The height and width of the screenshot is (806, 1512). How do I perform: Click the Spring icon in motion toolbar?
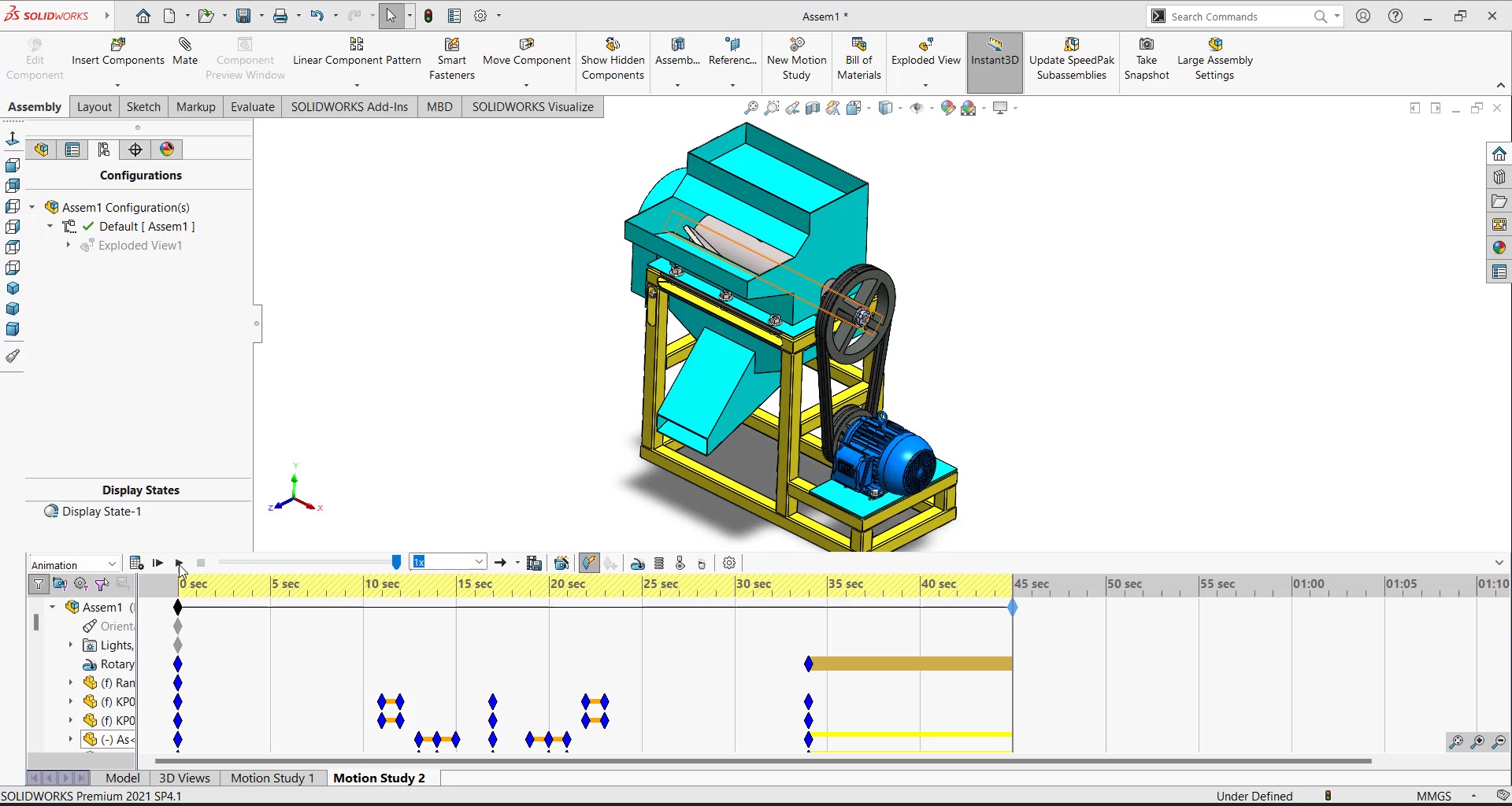[x=659, y=564]
